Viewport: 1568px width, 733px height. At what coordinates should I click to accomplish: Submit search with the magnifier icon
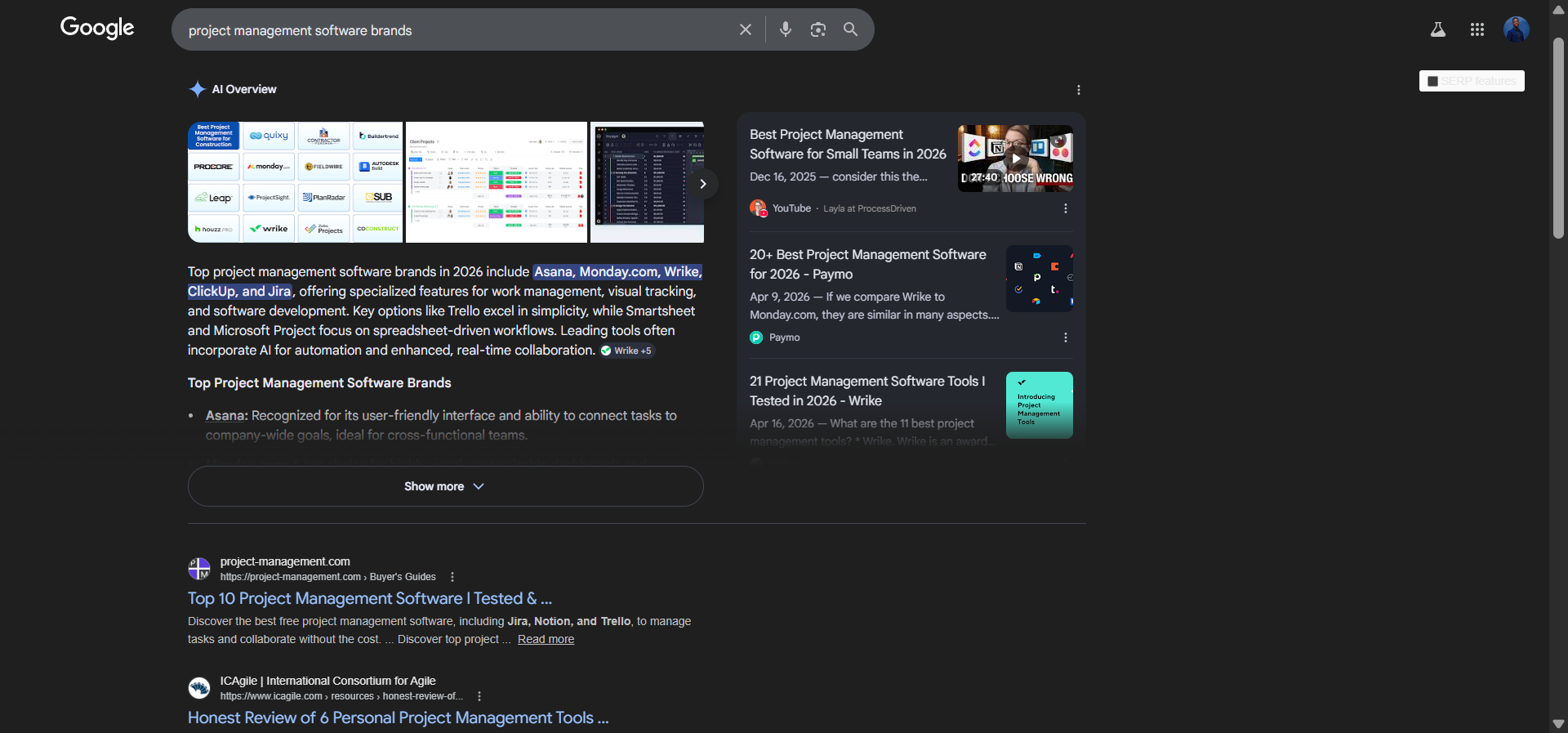pyautogui.click(x=851, y=29)
